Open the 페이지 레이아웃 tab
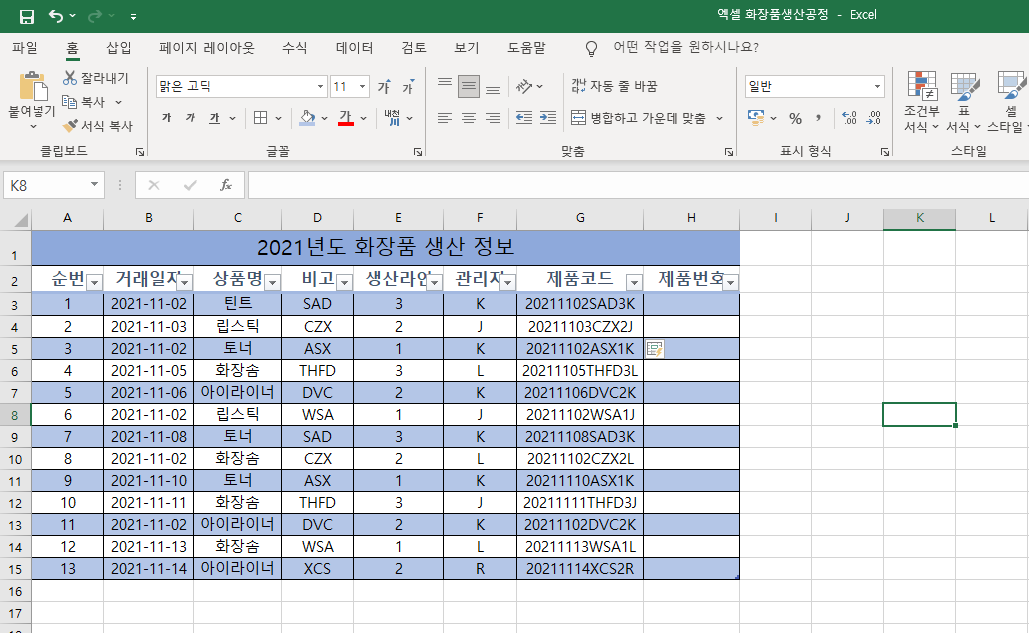 (207, 47)
